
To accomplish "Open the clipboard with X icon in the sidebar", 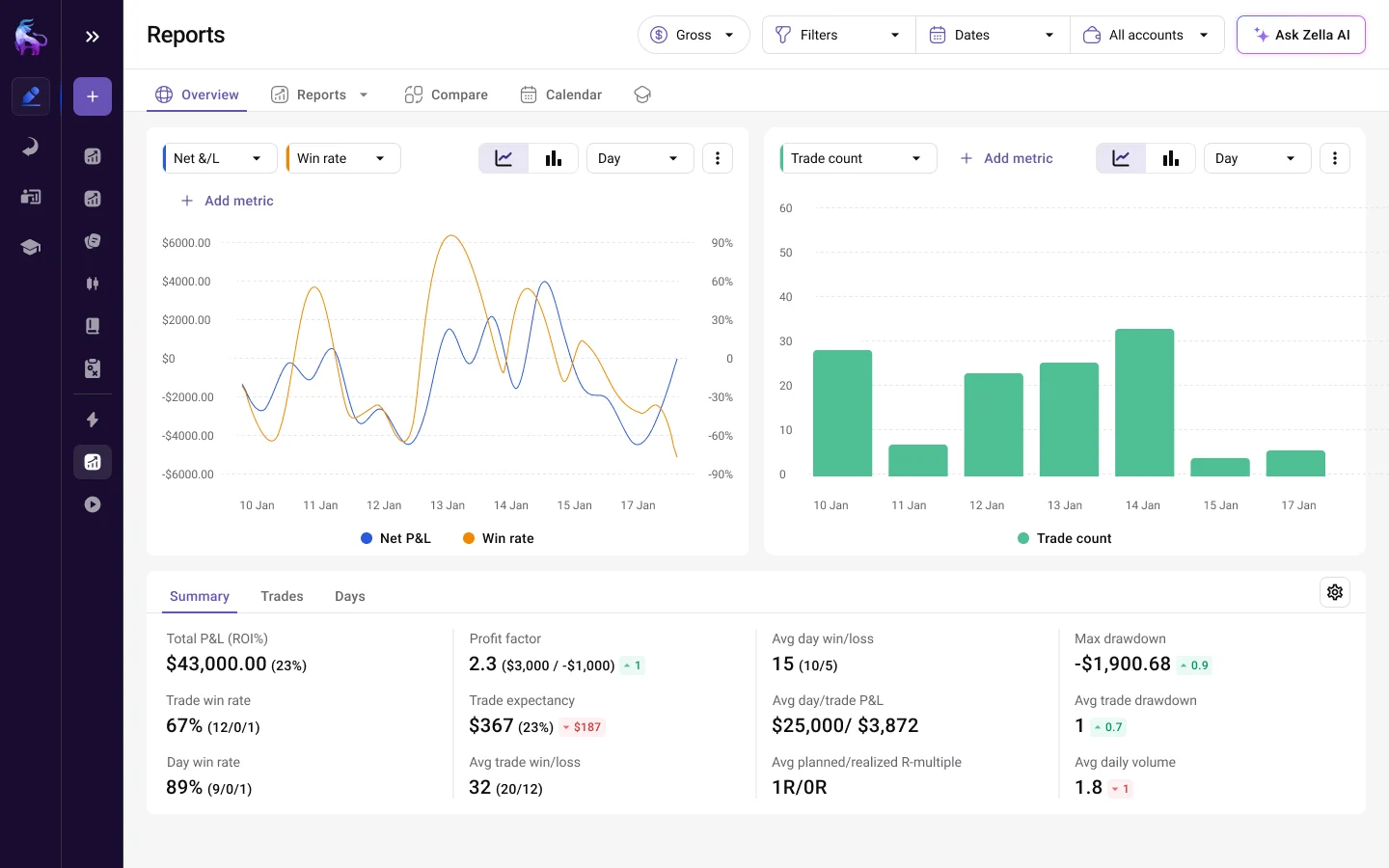I will [93, 368].
